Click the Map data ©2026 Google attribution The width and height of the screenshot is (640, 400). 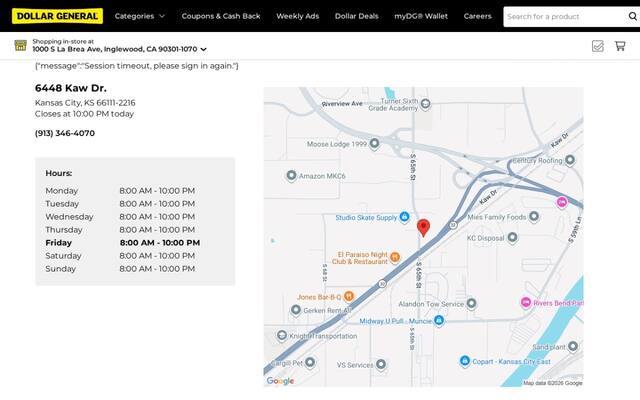point(553,383)
